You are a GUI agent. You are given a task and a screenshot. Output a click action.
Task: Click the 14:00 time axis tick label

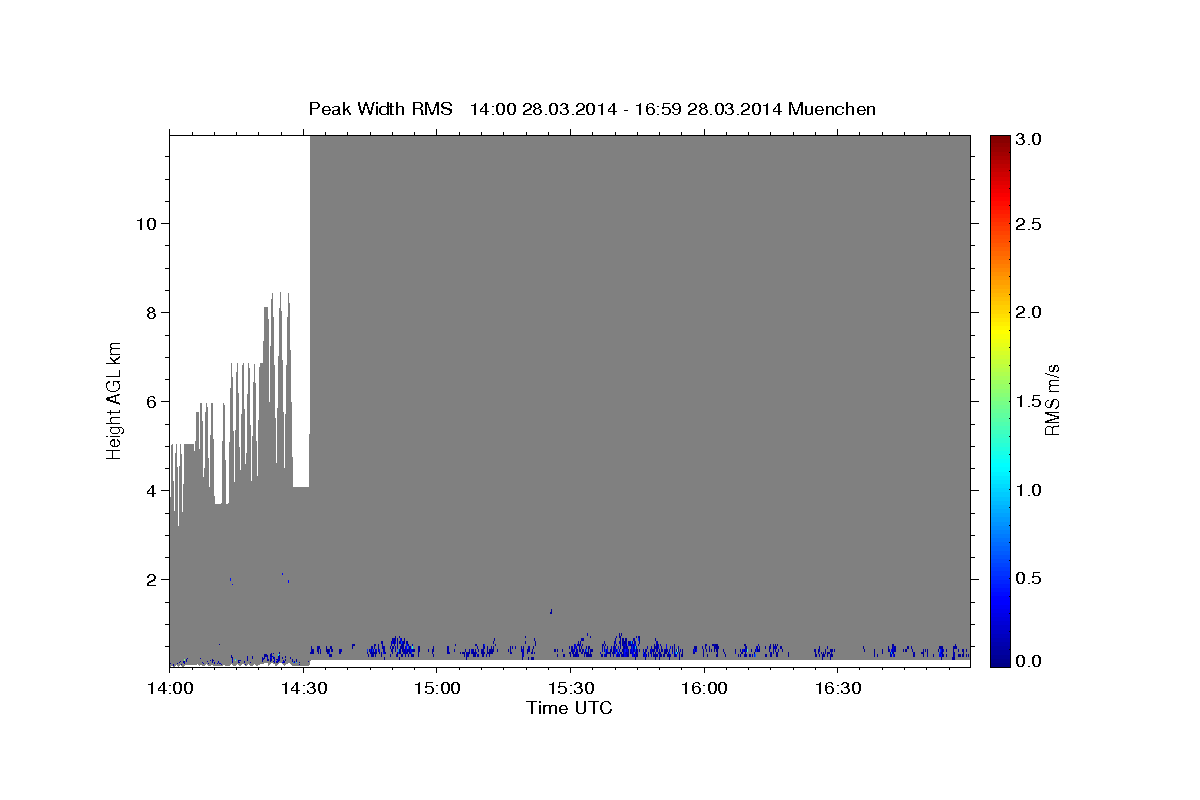tap(169, 690)
